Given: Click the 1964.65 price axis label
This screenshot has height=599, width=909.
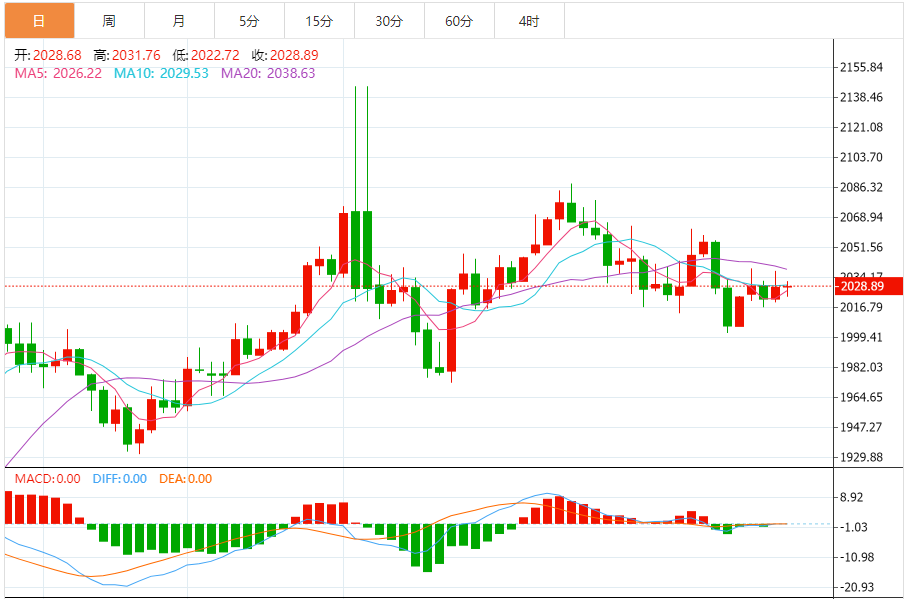Looking at the screenshot, I should click(861, 397).
